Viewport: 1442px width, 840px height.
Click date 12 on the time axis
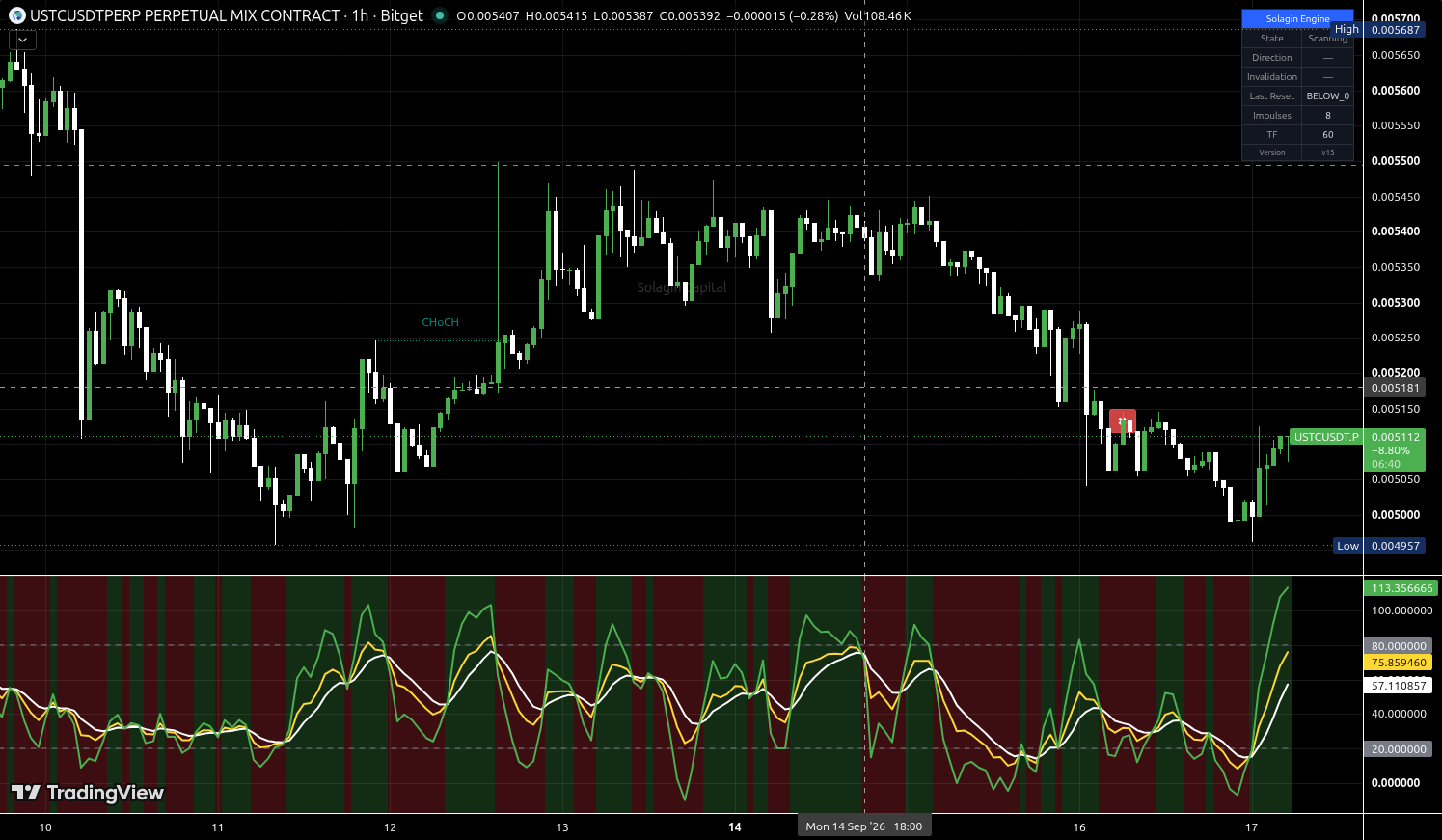click(x=390, y=827)
